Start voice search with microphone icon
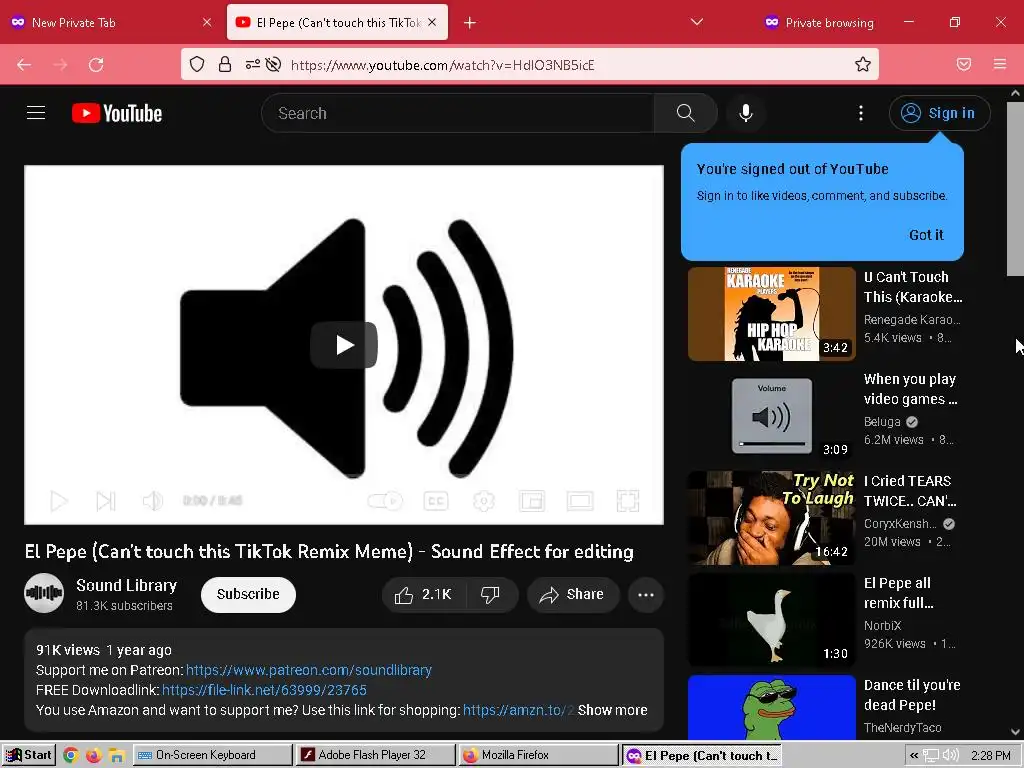 746,113
